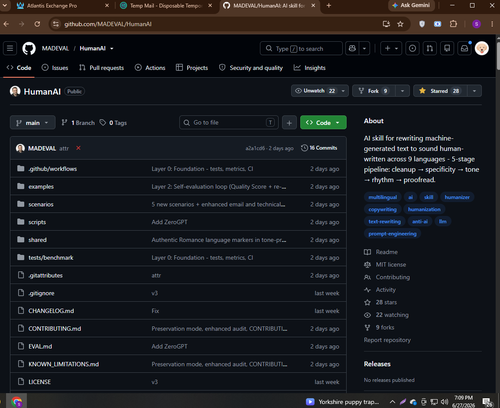This screenshot has width=500, height=408.
Task: Open the 1 Branch link
Action: [x=78, y=123]
